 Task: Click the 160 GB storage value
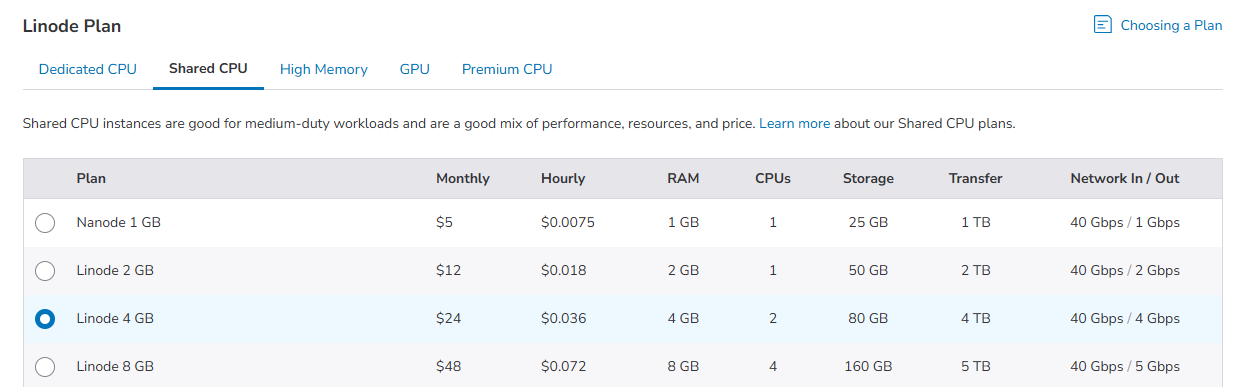(x=868, y=366)
